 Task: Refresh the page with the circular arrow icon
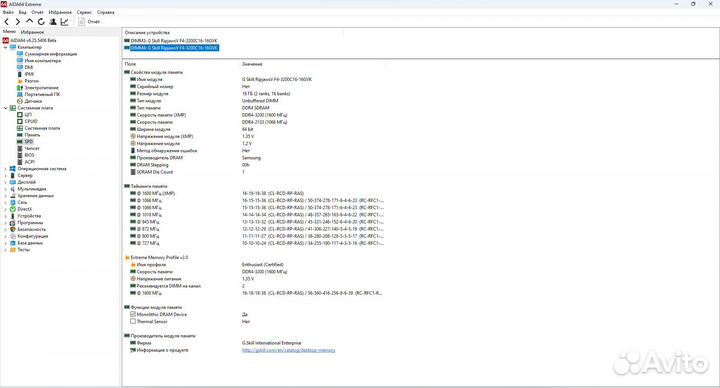[x=41, y=22]
